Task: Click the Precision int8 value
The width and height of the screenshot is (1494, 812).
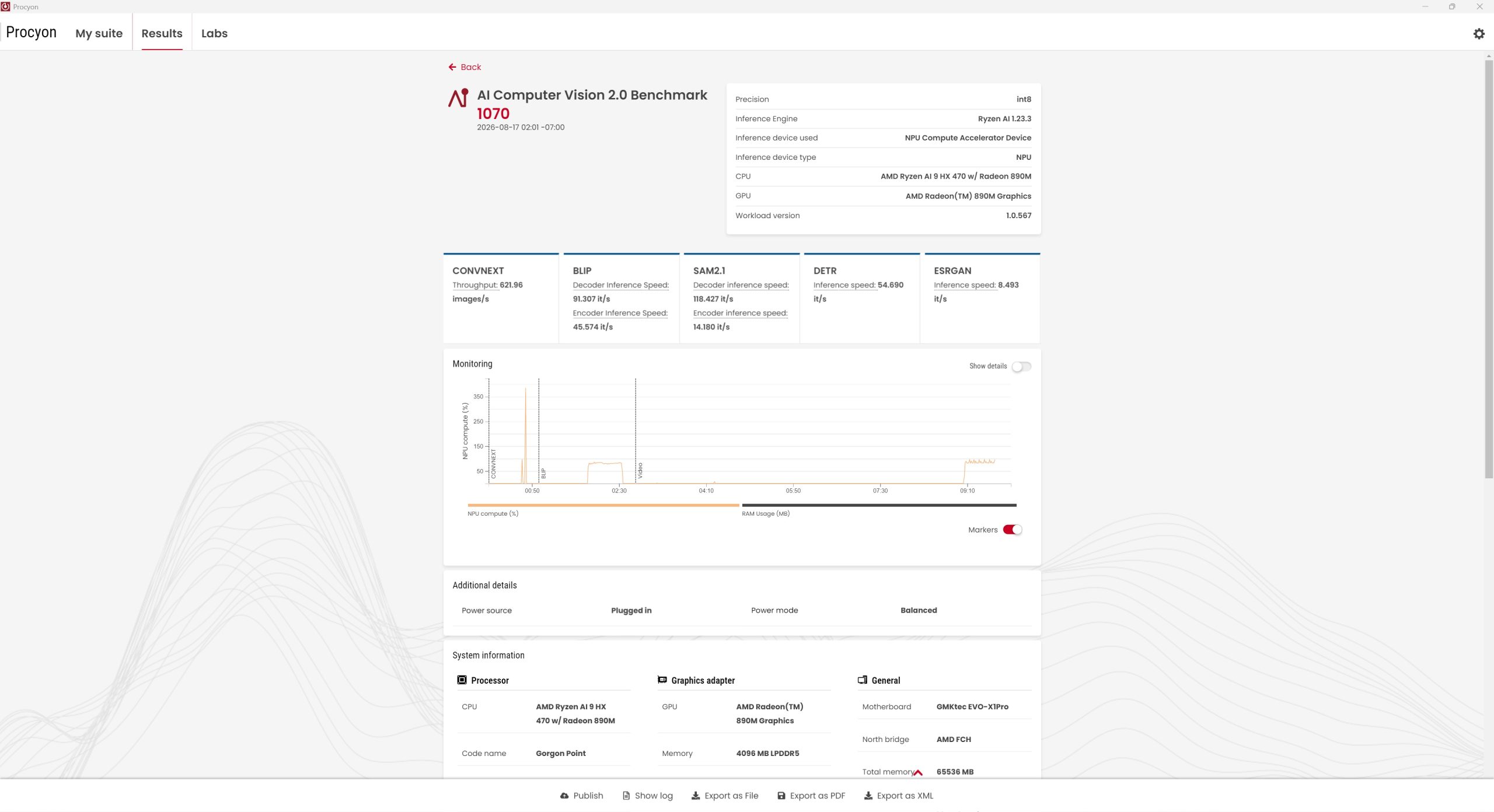Action: click(1024, 99)
